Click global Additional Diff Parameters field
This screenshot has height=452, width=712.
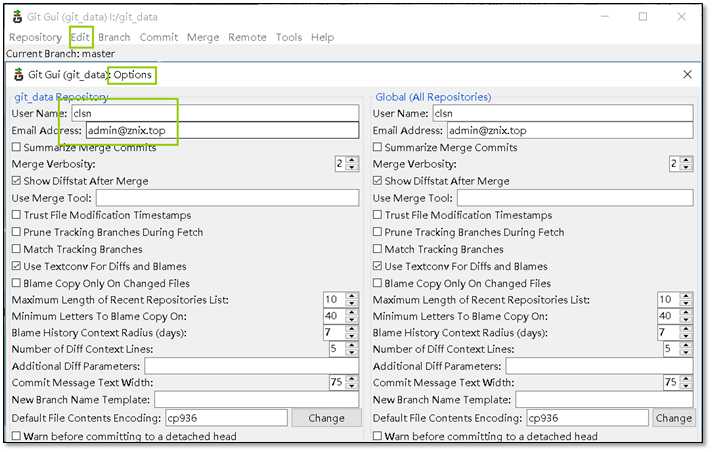[x=599, y=366]
